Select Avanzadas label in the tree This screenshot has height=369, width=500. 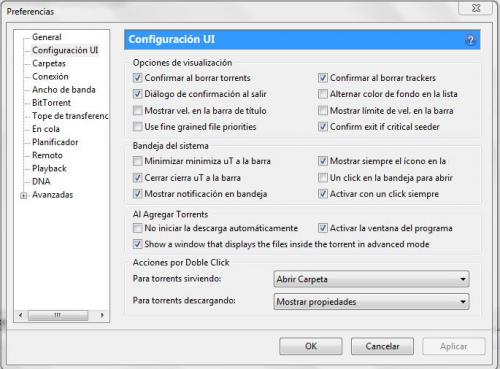(x=52, y=195)
